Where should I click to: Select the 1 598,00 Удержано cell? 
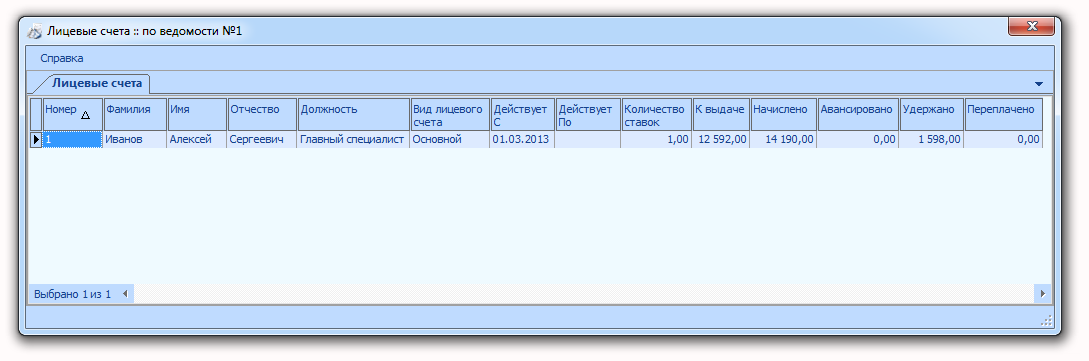coord(932,140)
